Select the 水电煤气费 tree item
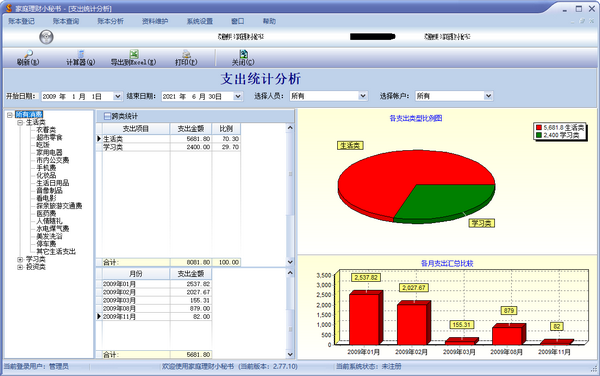The width and height of the screenshot is (600, 376). pos(53,229)
